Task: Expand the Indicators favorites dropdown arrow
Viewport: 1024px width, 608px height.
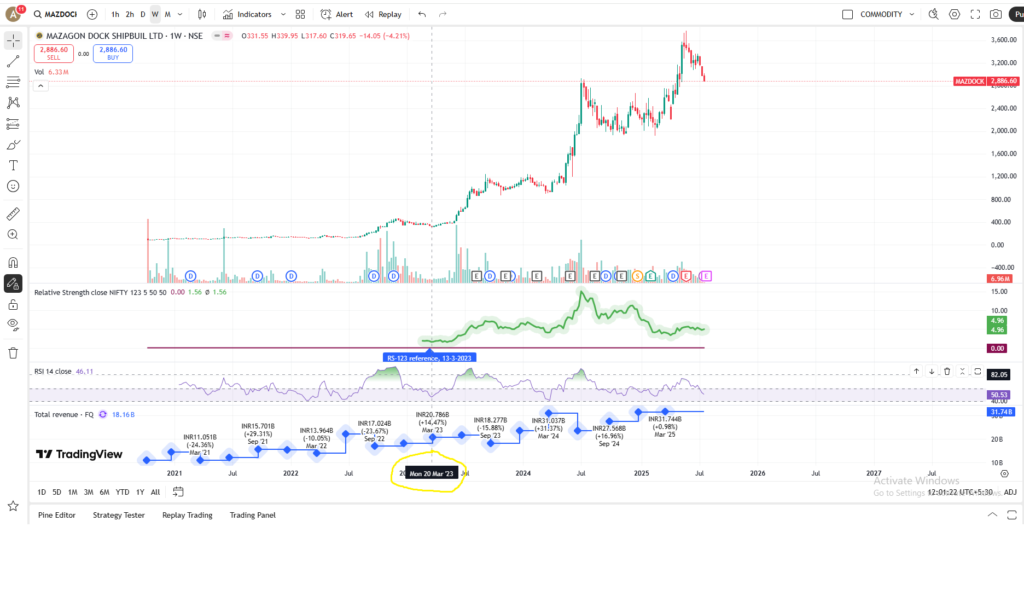Action: point(283,14)
